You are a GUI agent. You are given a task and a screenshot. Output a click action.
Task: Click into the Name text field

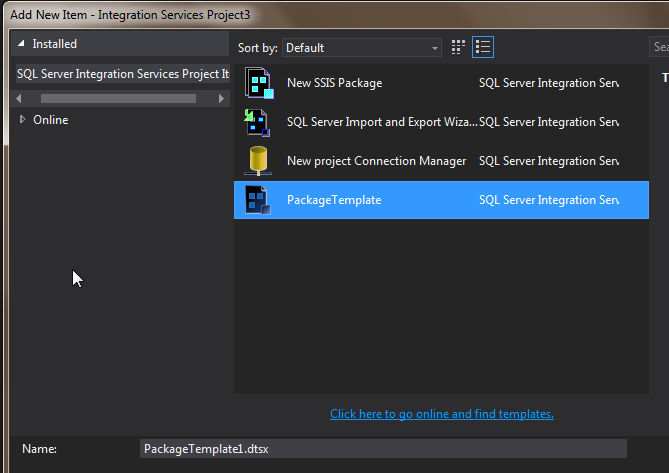click(383, 449)
